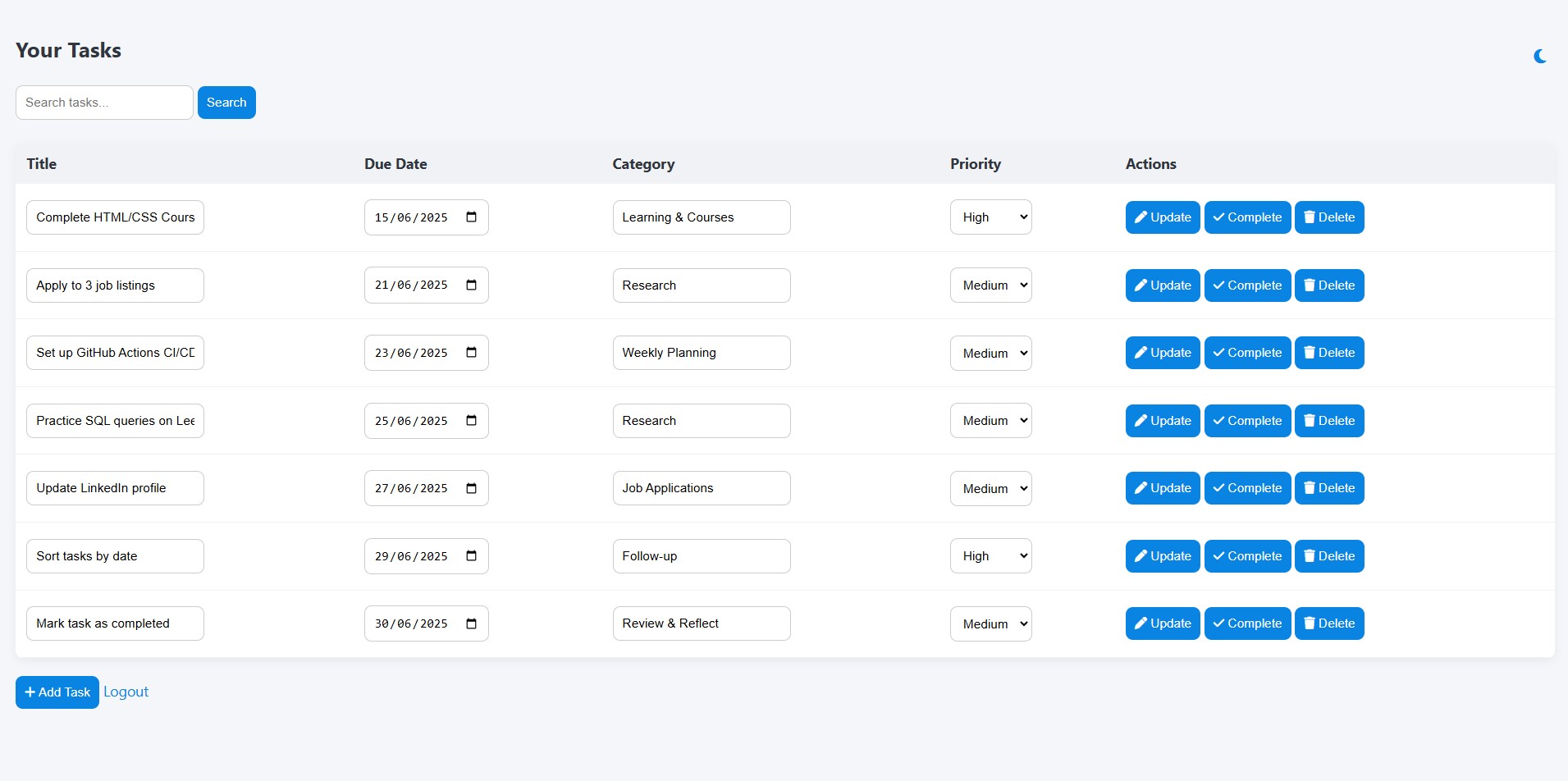Expand priority dropdown for Sort tasks by date
1568x781 pixels.
[990, 556]
